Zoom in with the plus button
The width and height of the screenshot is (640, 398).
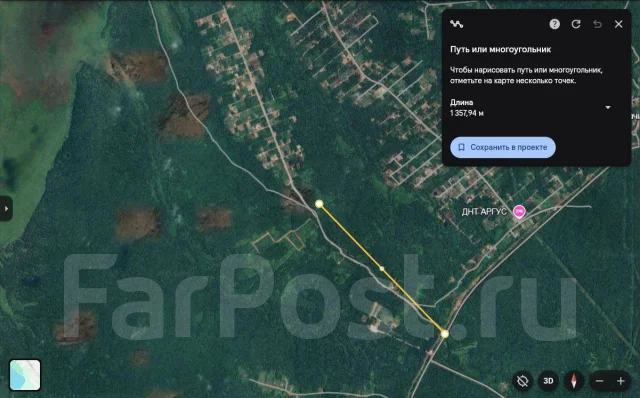point(621,381)
